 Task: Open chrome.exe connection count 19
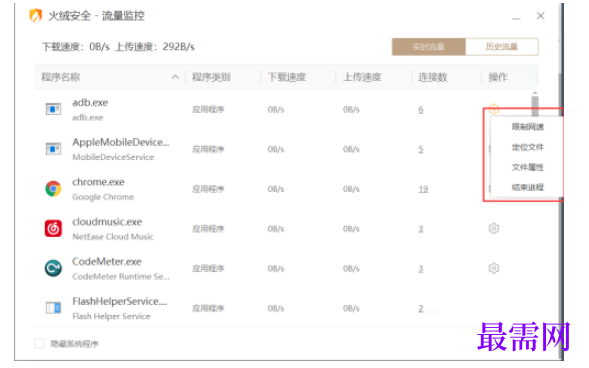(x=423, y=189)
